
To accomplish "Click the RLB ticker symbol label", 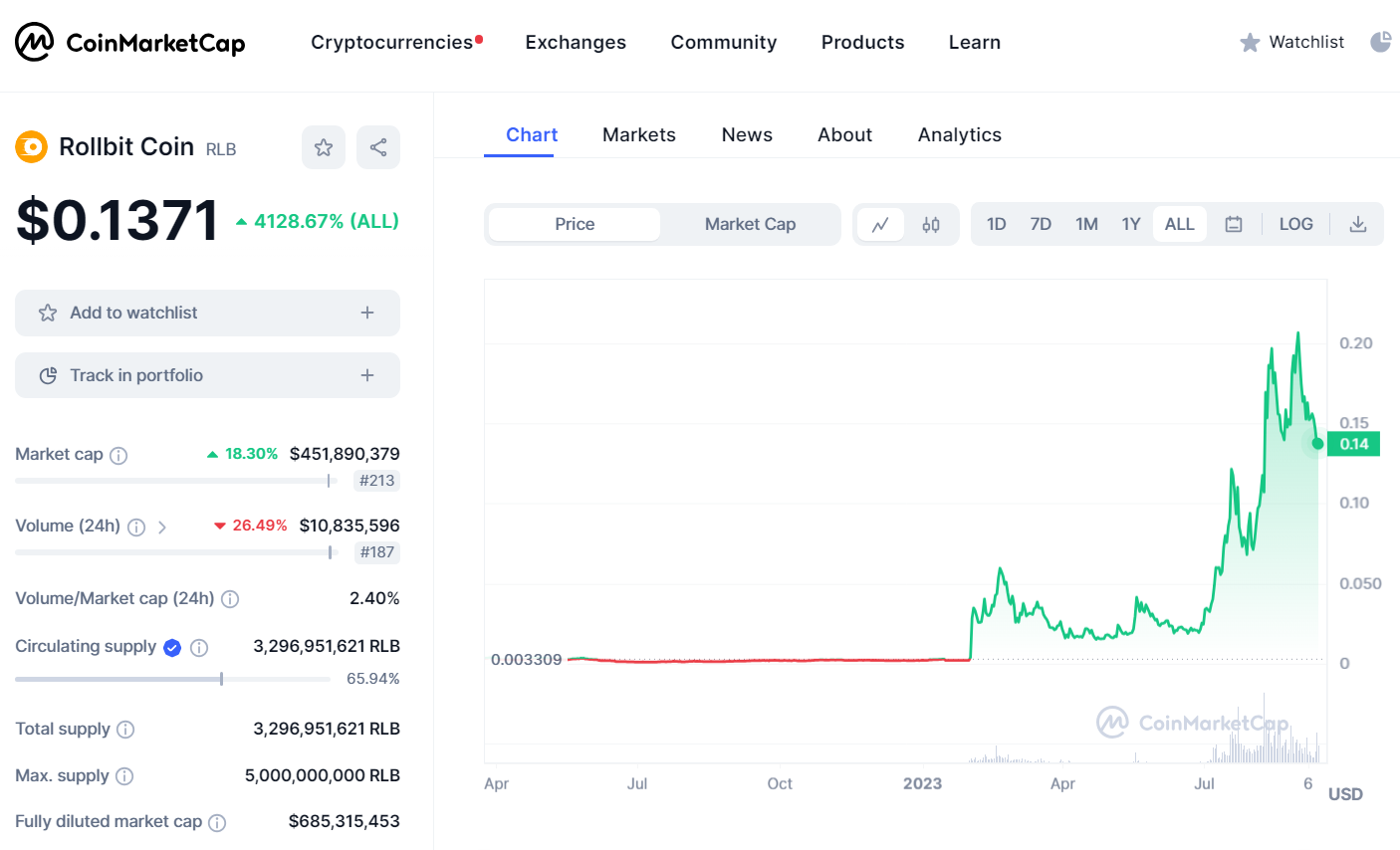I will pos(221,149).
